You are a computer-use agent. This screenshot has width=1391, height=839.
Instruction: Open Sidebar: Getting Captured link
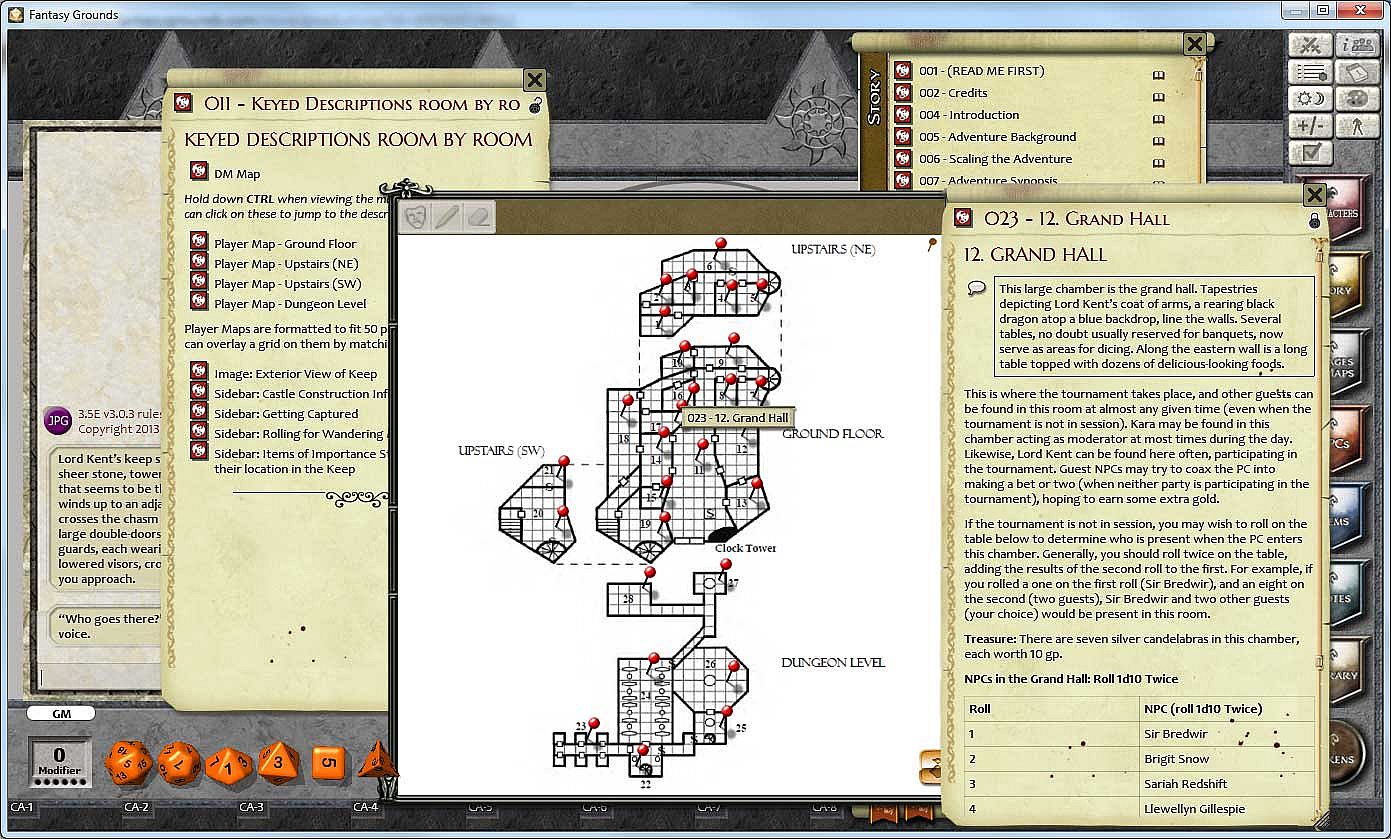click(286, 414)
